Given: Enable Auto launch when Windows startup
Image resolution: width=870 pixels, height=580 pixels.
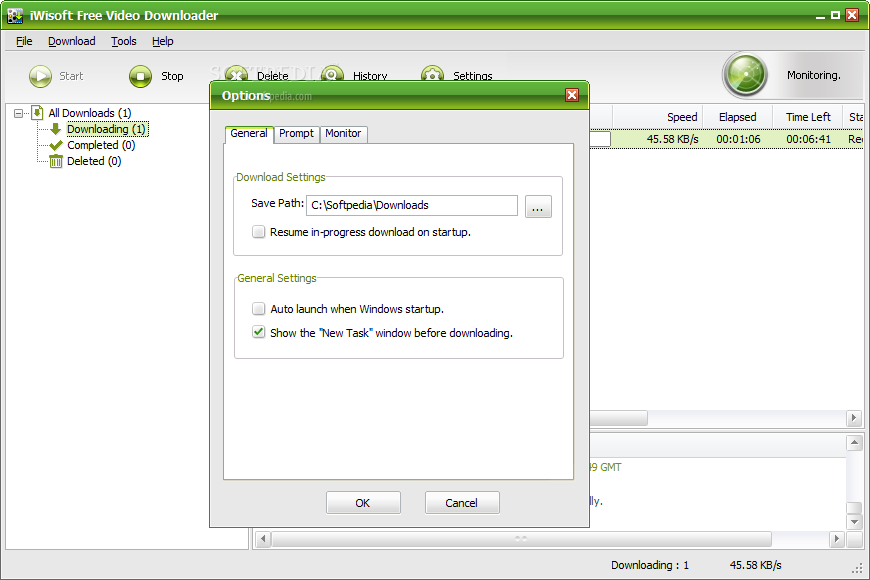Looking at the screenshot, I should (x=259, y=308).
